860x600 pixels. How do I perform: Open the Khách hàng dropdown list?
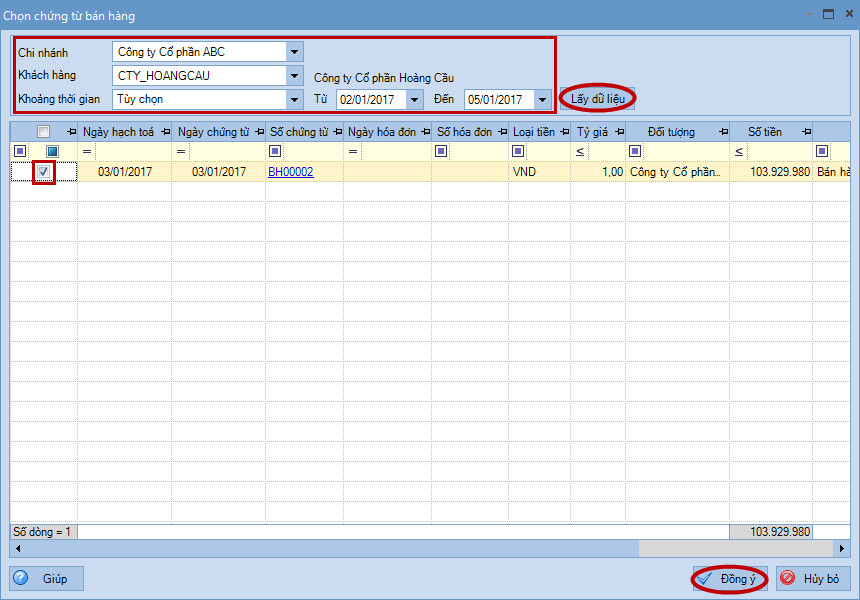[293, 75]
